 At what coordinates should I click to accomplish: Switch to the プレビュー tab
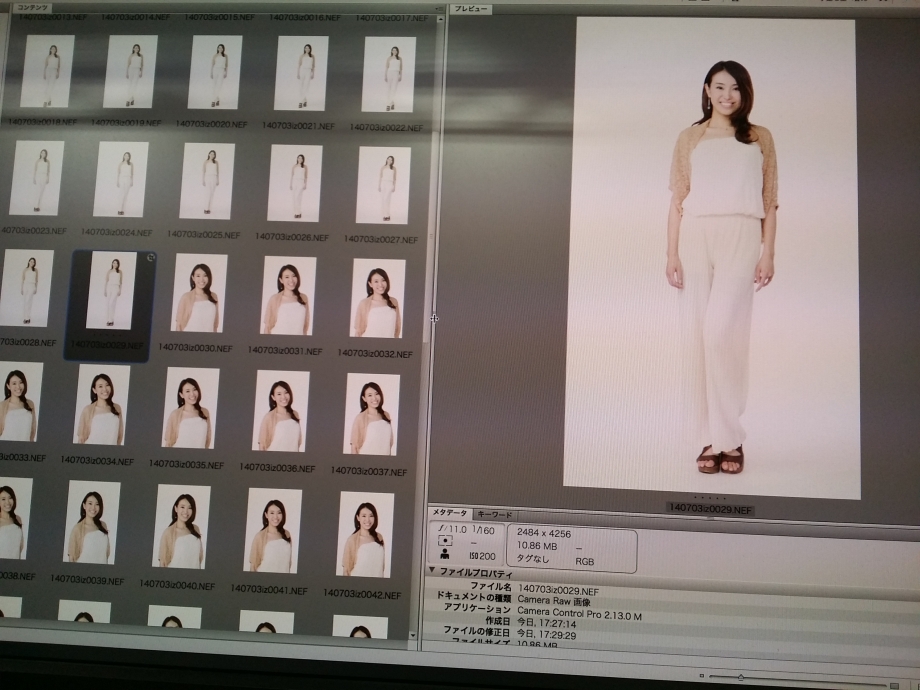point(472,9)
